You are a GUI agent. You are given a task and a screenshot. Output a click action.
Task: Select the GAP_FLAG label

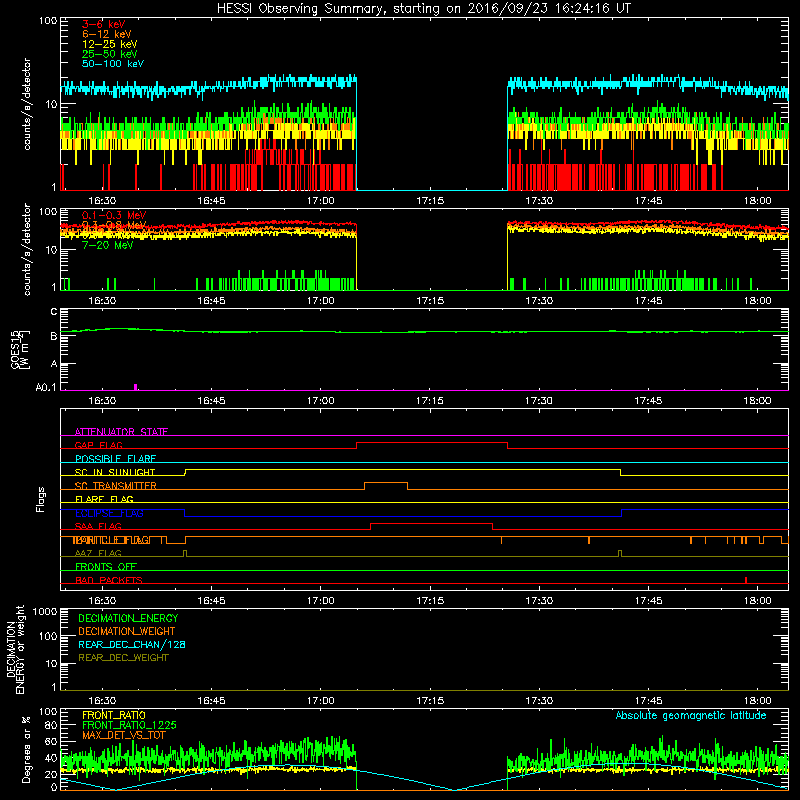coord(98,445)
